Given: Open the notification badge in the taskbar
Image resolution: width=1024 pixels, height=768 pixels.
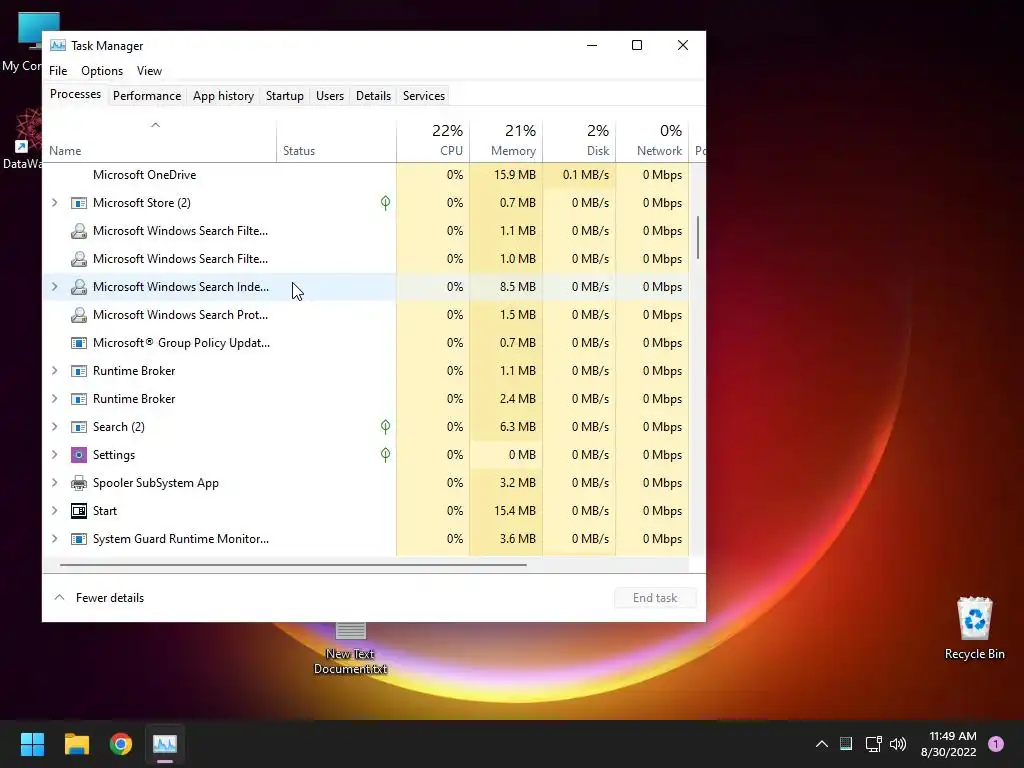Looking at the screenshot, I should 996,743.
